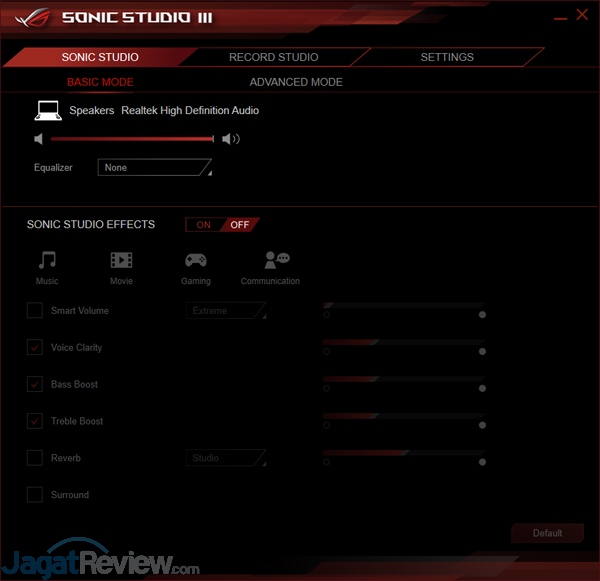This screenshot has height=581, width=600.
Task: Select BASIC MODE sub-tab
Action: pos(100,82)
